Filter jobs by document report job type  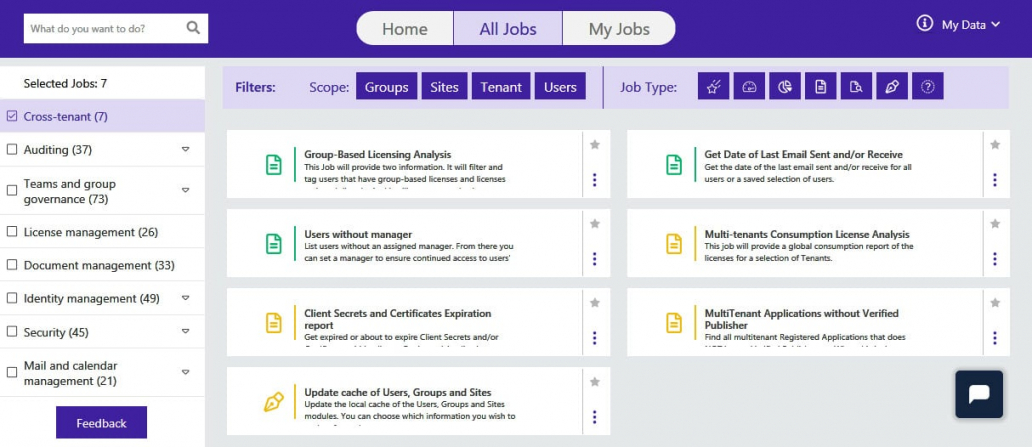[820, 87]
